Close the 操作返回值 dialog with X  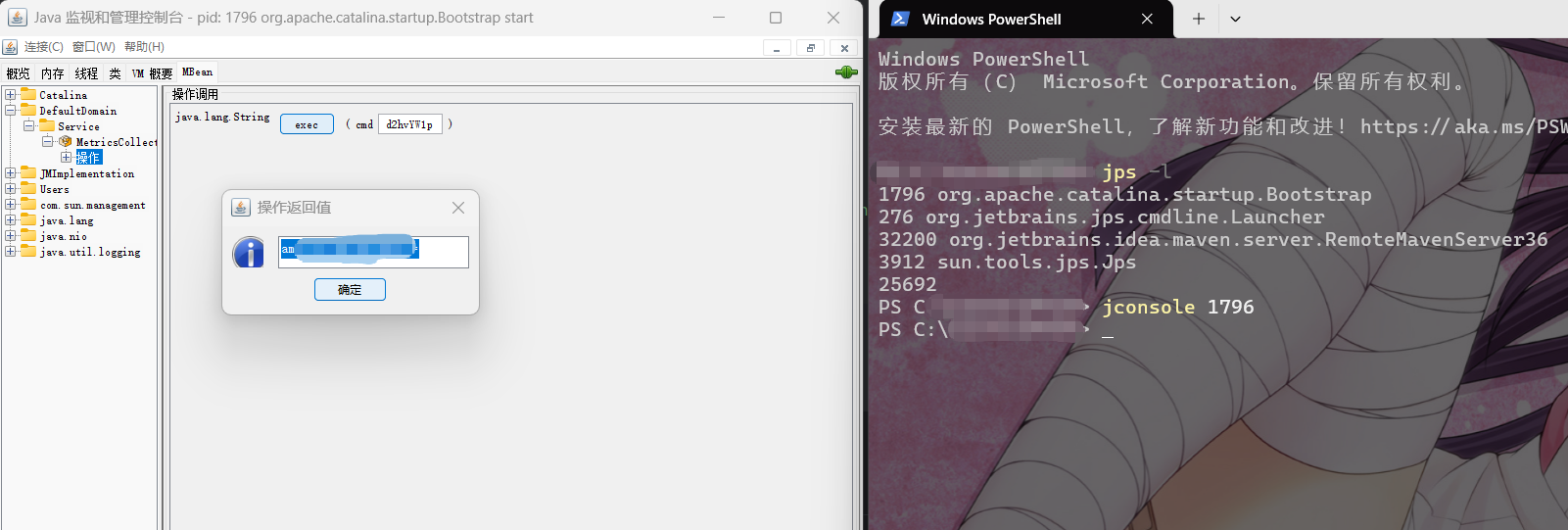[457, 208]
